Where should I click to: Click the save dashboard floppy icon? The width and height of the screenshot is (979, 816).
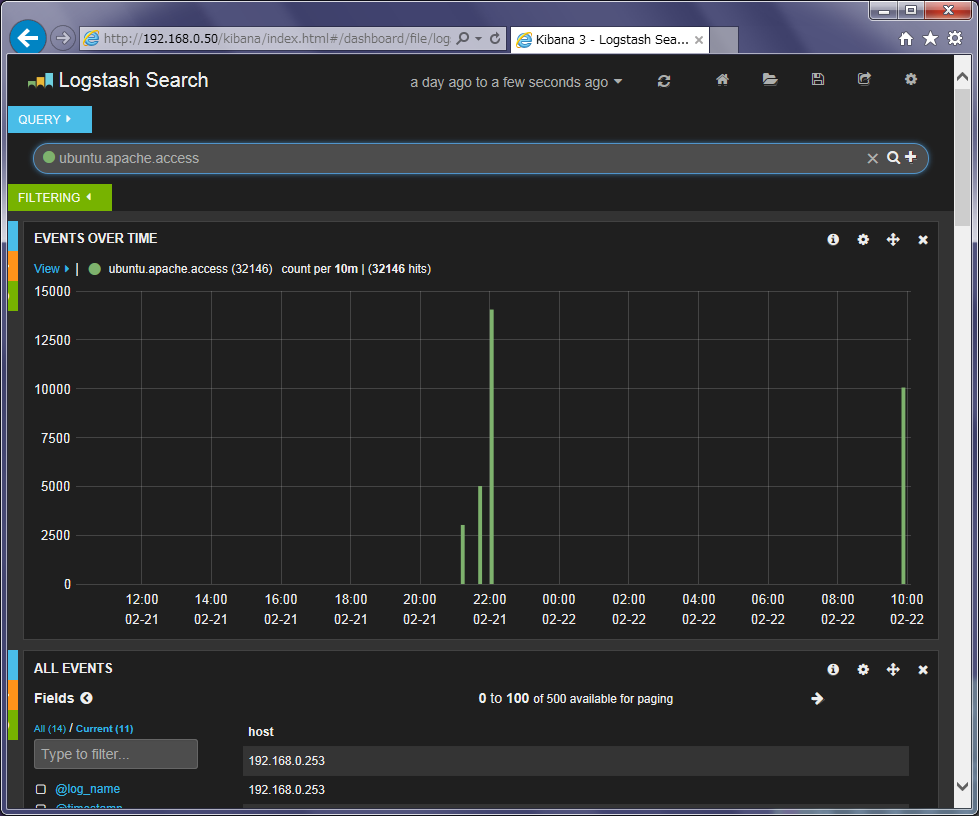pos(818,80)
